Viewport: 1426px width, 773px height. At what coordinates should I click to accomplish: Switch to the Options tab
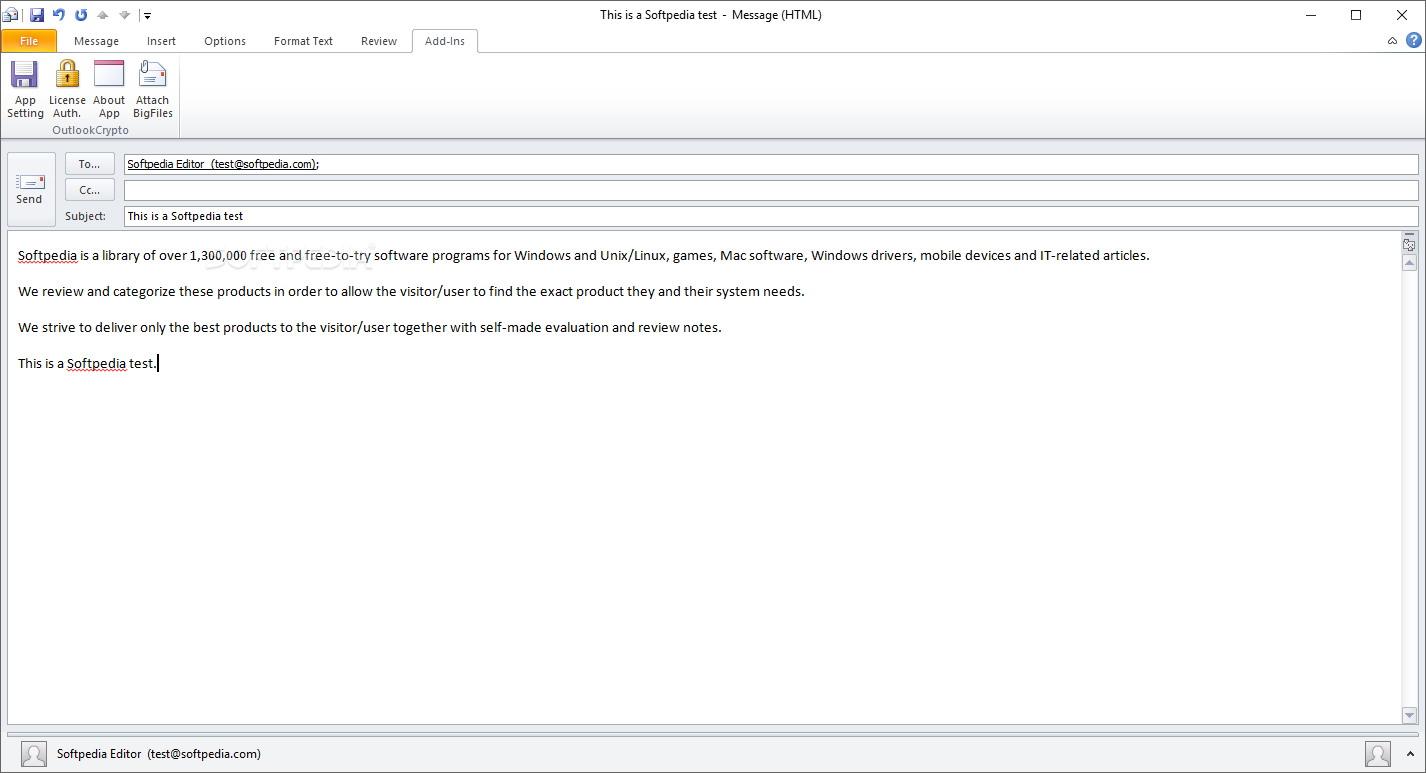[x=225, y=41]
